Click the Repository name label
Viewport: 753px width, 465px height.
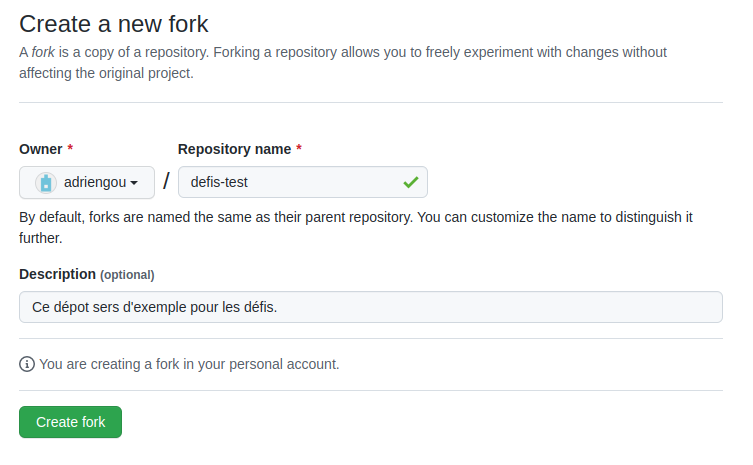[x=234, y=149]
